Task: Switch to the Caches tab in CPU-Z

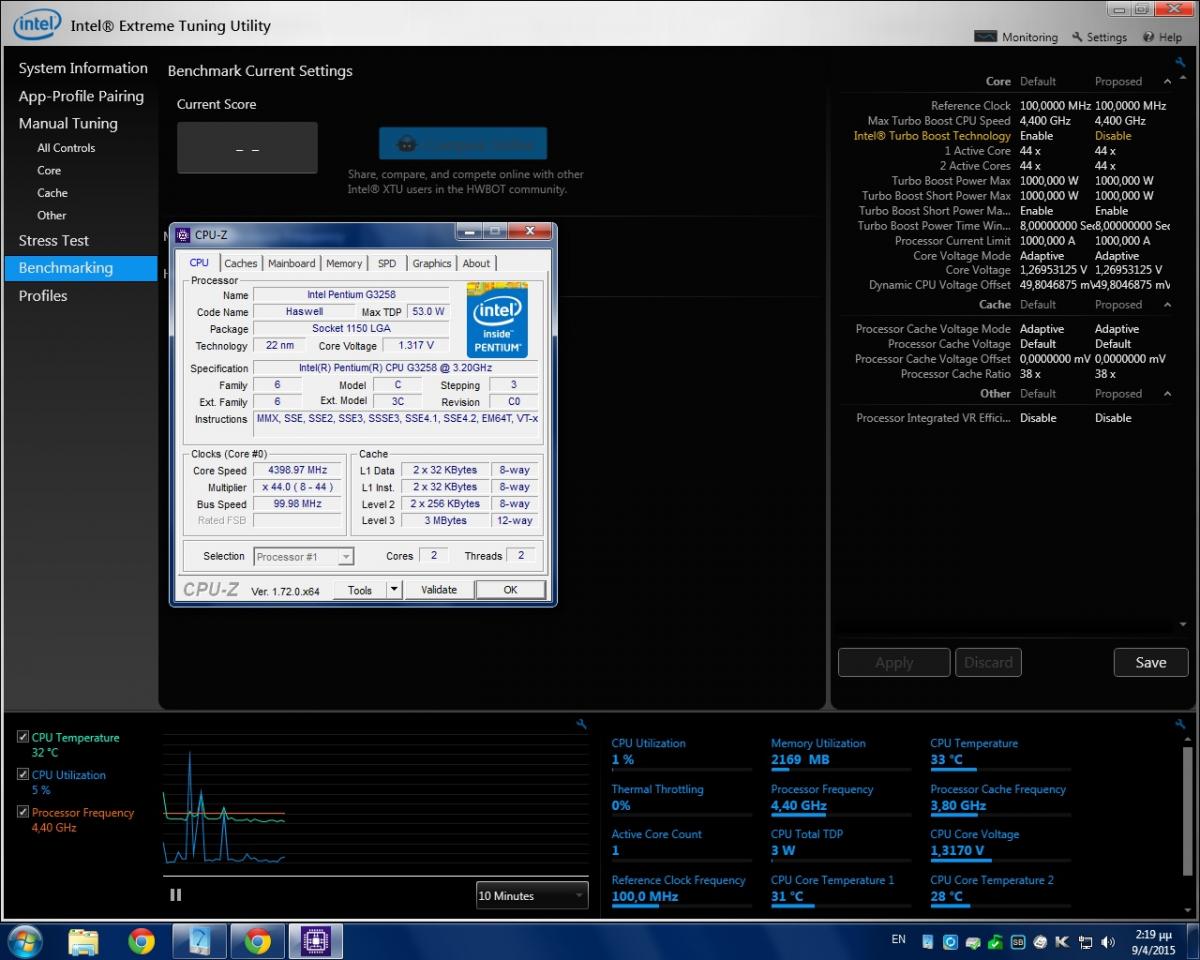Action: coord(241,263)
